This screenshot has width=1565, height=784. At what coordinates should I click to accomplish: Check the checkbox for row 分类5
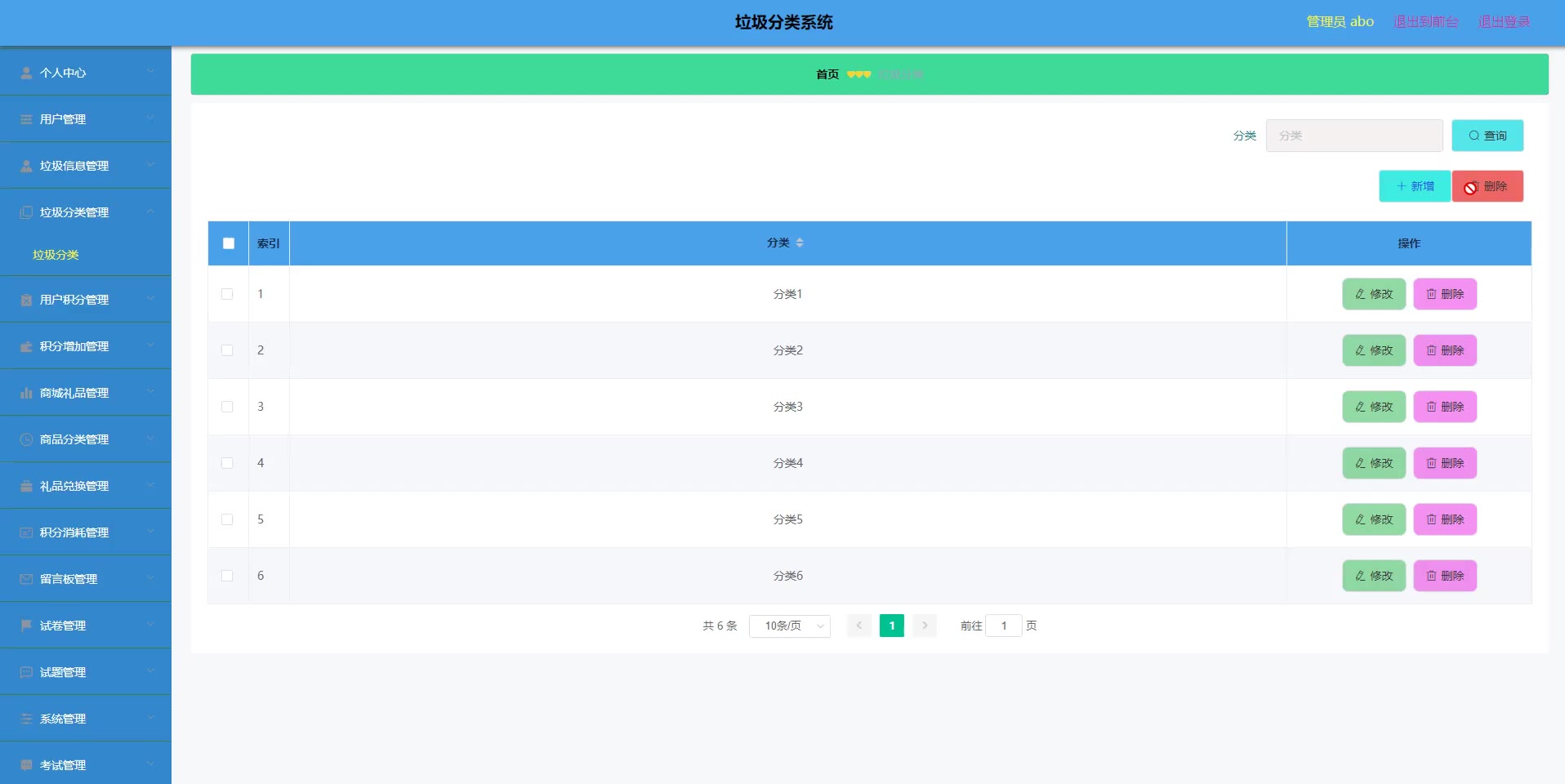[227, 519]
